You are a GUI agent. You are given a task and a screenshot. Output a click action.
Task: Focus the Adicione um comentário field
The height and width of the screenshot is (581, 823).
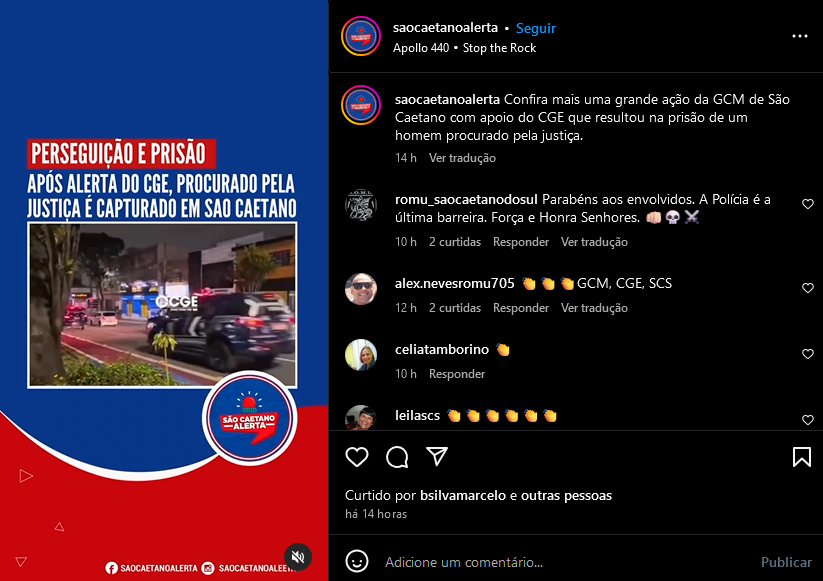567,562
